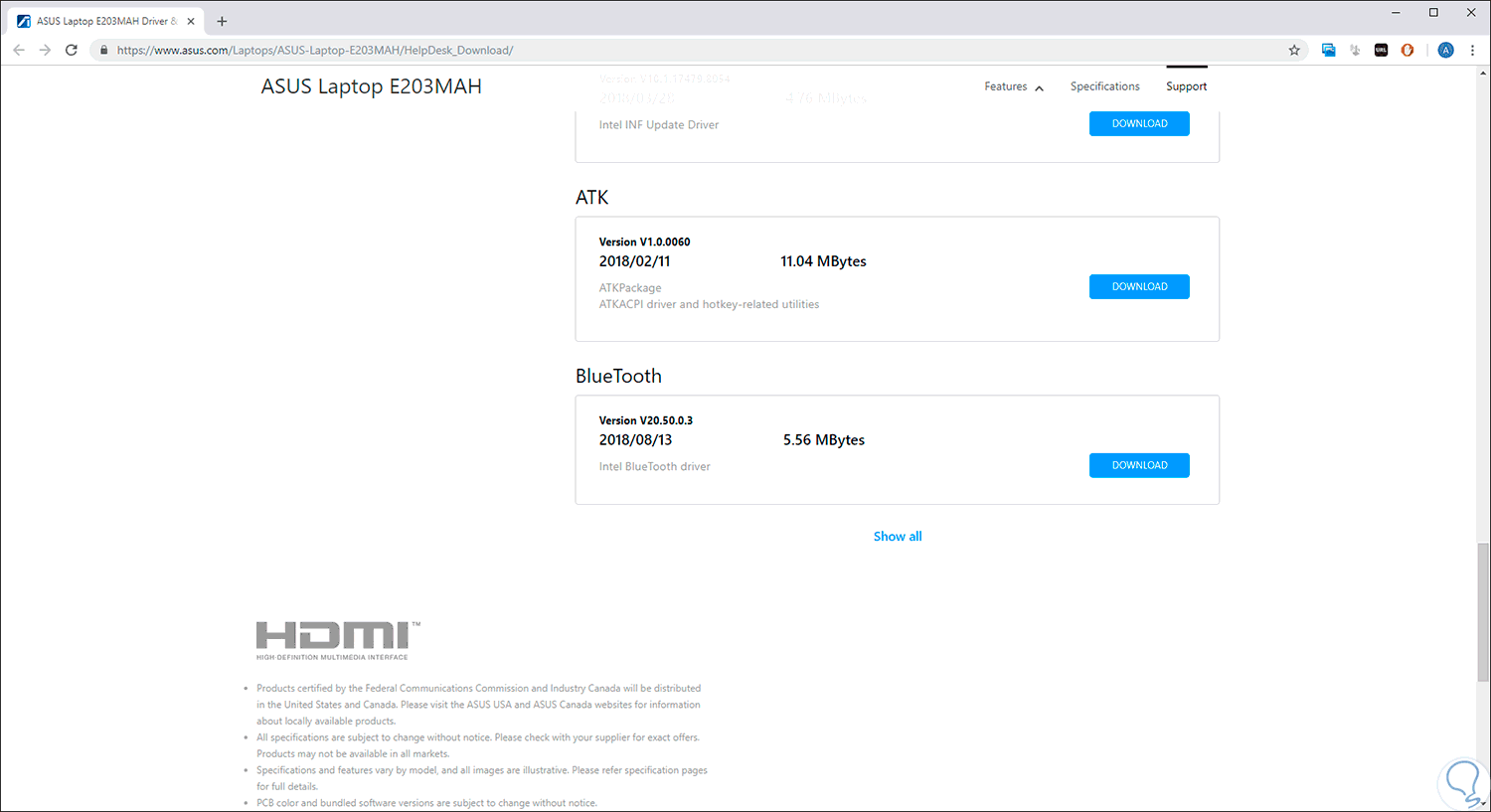View site security lock information
The width and height of the screenshot is (1491, 812).
coord(103,50)
